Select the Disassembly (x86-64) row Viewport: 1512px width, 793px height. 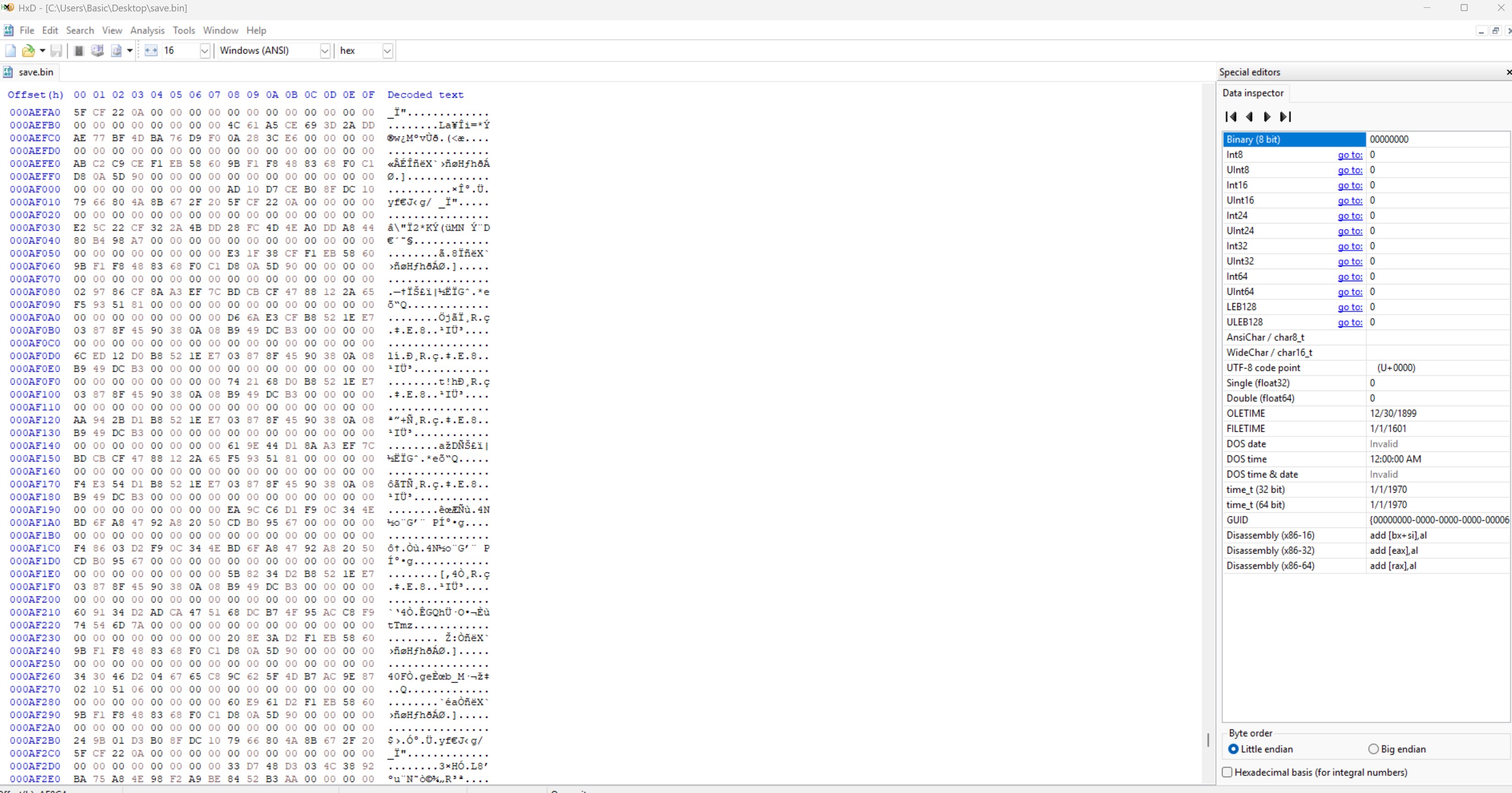click(x=1366, y=565)
